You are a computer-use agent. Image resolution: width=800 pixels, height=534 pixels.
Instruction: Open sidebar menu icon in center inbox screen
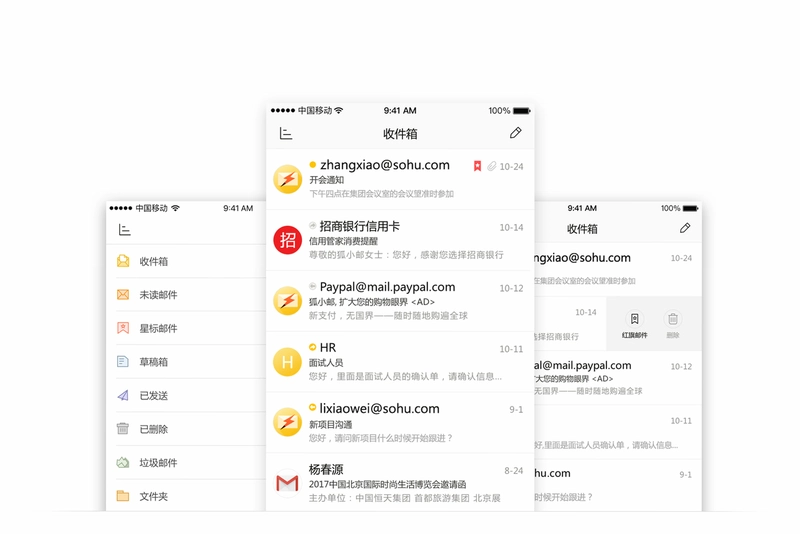[286, 134]
